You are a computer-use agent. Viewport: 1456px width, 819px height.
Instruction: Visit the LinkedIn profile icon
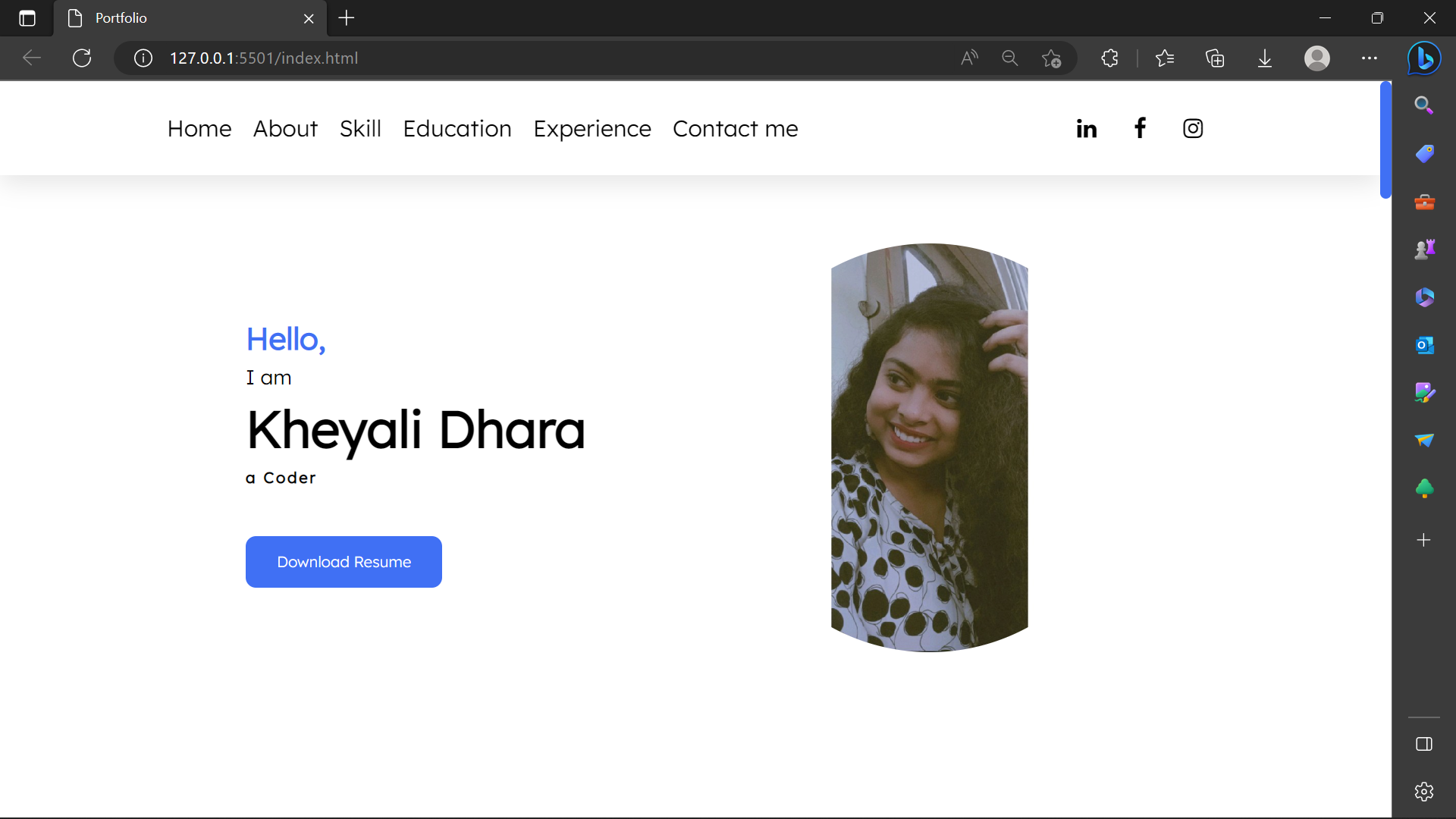coord(1085,128)
